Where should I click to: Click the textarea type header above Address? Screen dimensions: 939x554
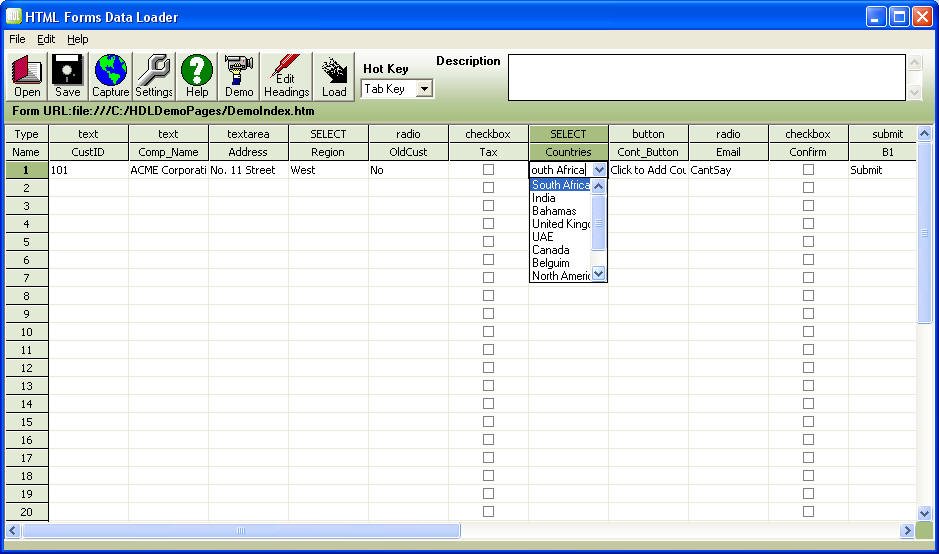(x=248, y=134)
